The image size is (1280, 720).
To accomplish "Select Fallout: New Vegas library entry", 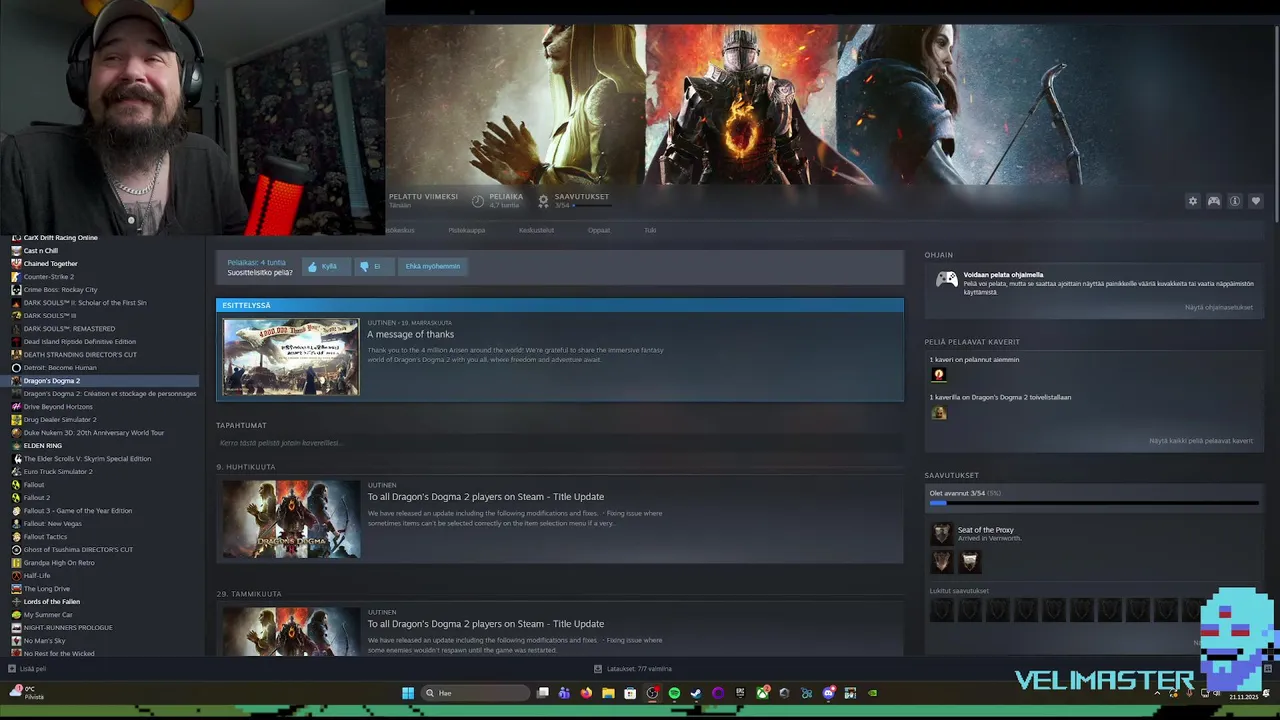I will click(52, 524).
